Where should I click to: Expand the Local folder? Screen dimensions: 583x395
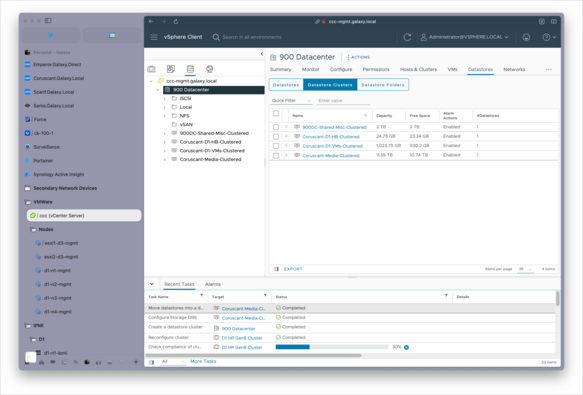(x=164, y=107)
